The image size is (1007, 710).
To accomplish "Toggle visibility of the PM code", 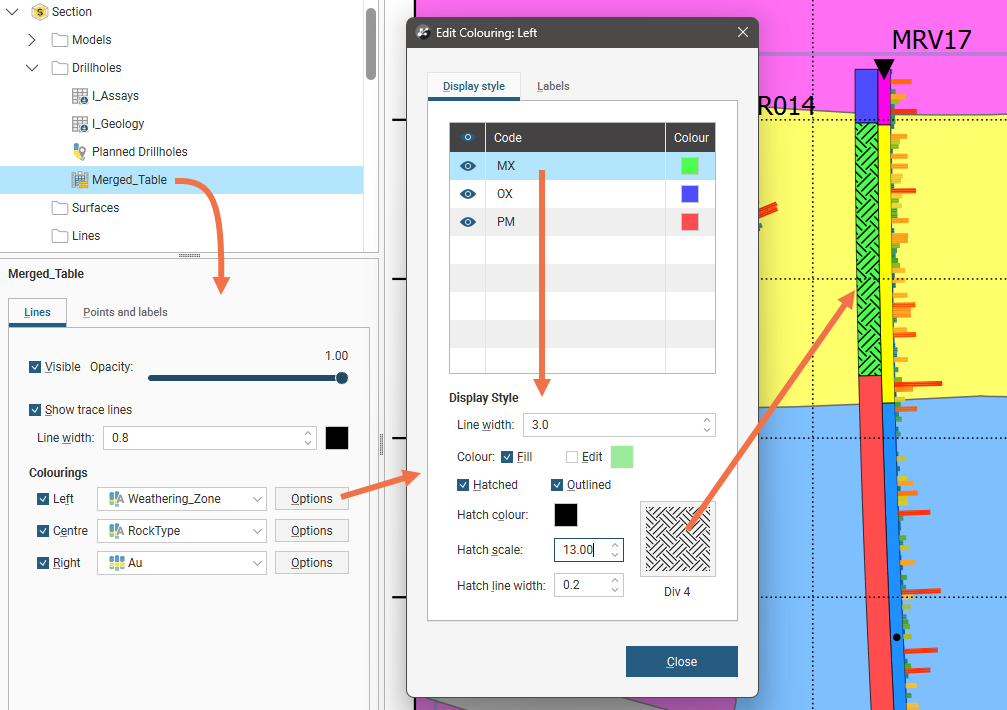I will pos(467,222).
